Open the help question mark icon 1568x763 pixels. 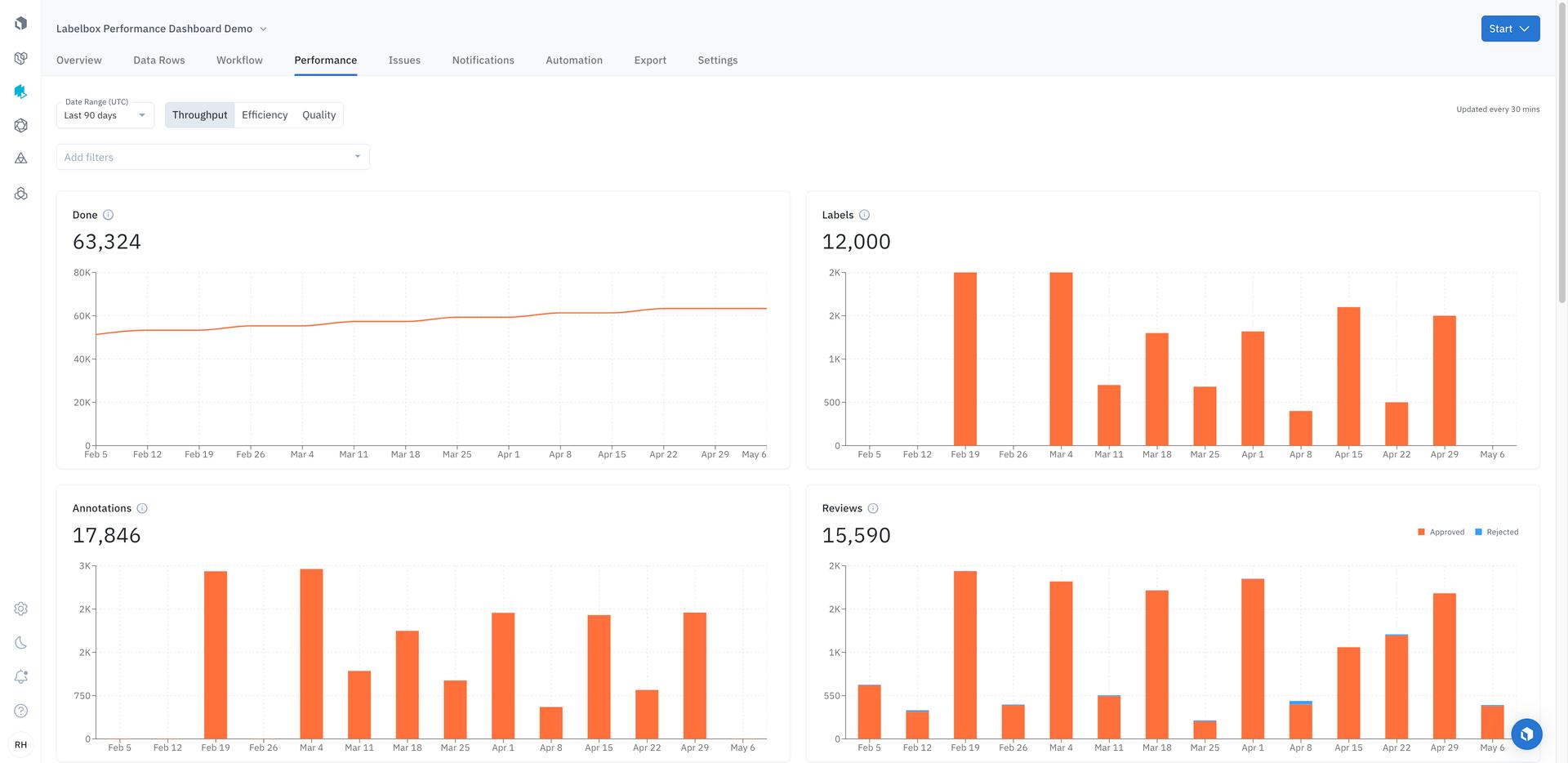[x=20, y=711]
